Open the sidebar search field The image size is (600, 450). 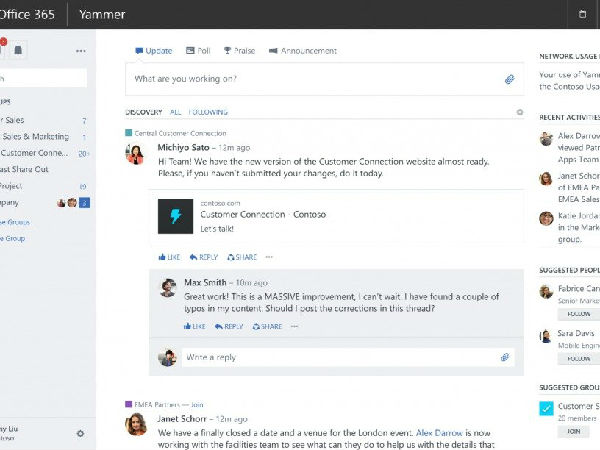click(x=43, y=78)
